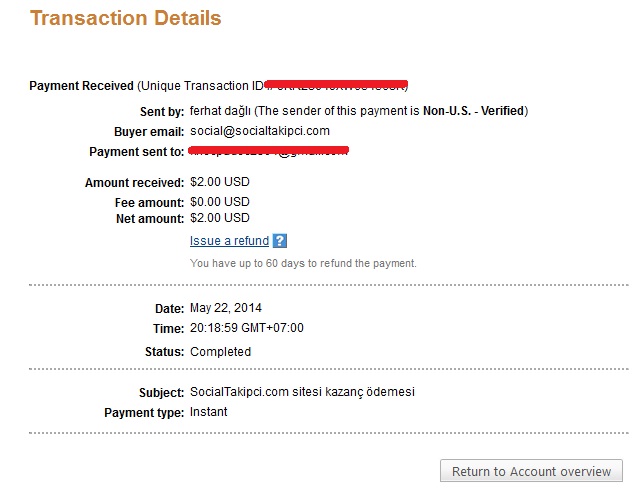Select the time 20:18:59 GMT+07:00
Viewport: 639px width, 489px height.
[246, 328]
